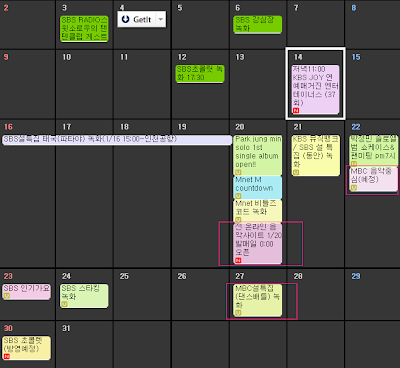Viewport: 400px width, 368px height.
Task: Select date number 31
Action: coord(66,328)
